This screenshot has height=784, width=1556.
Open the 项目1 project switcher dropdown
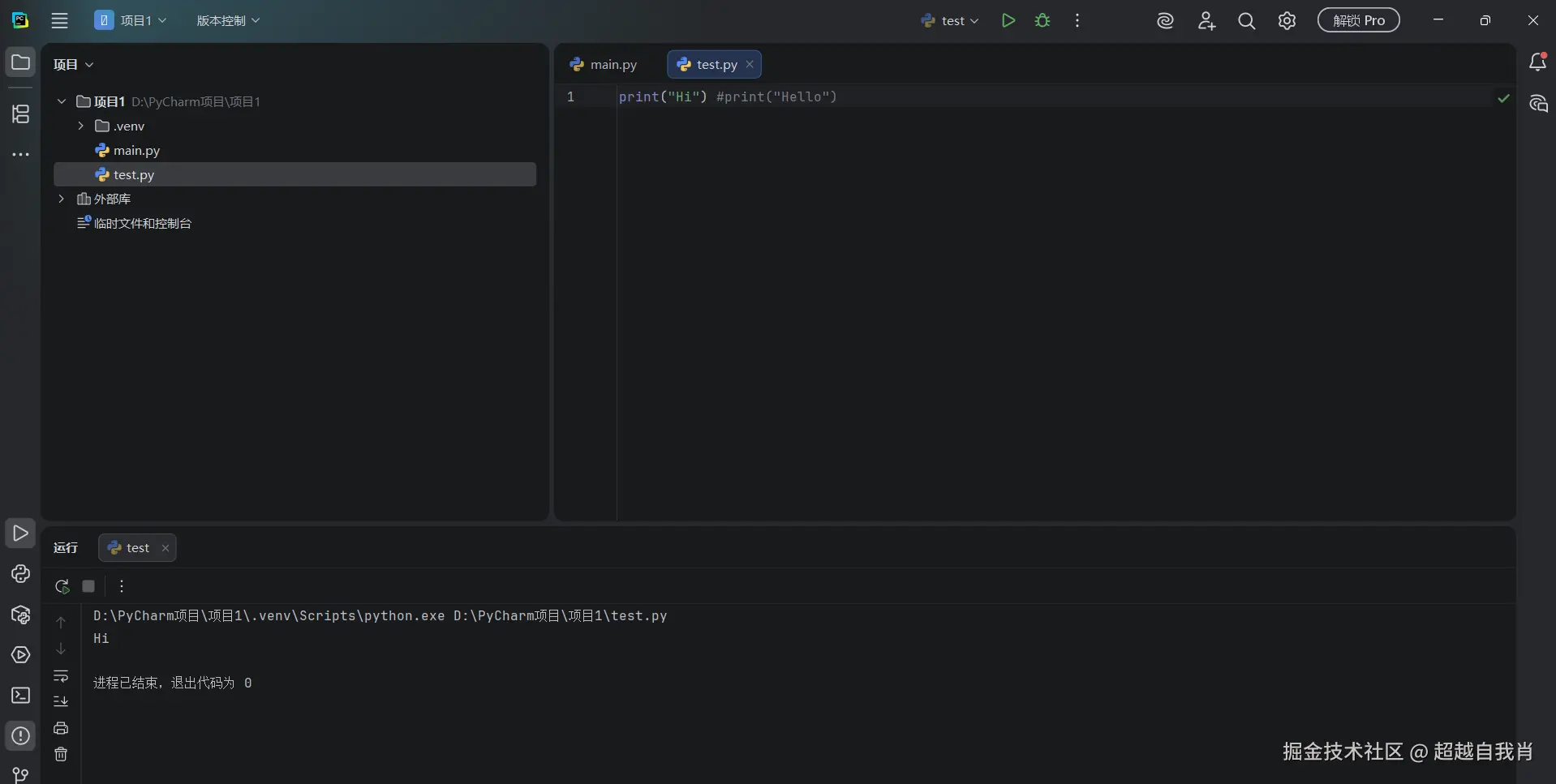click(131, 21)
